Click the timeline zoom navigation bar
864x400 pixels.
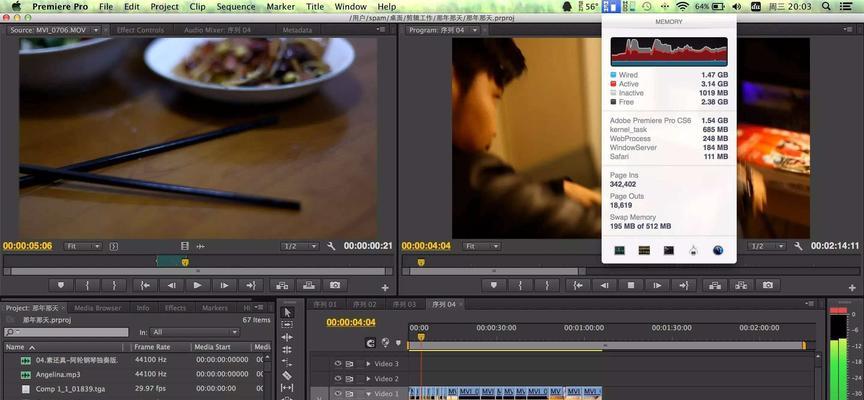coord(606,345)
